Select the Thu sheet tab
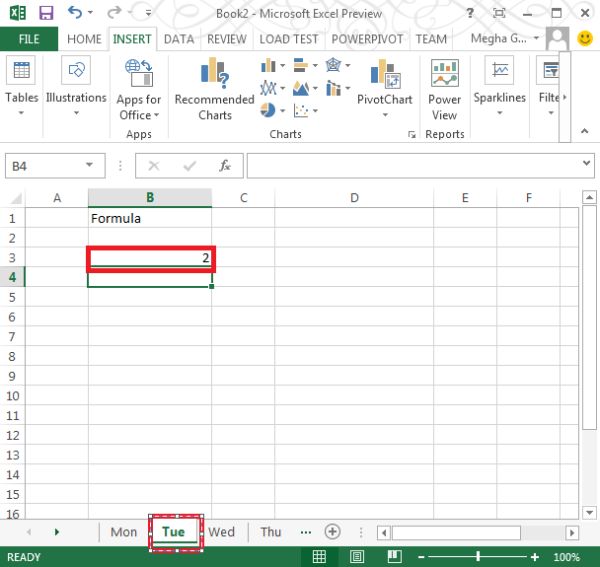Viewport: 600px width, 567px height. pos(271,532)
